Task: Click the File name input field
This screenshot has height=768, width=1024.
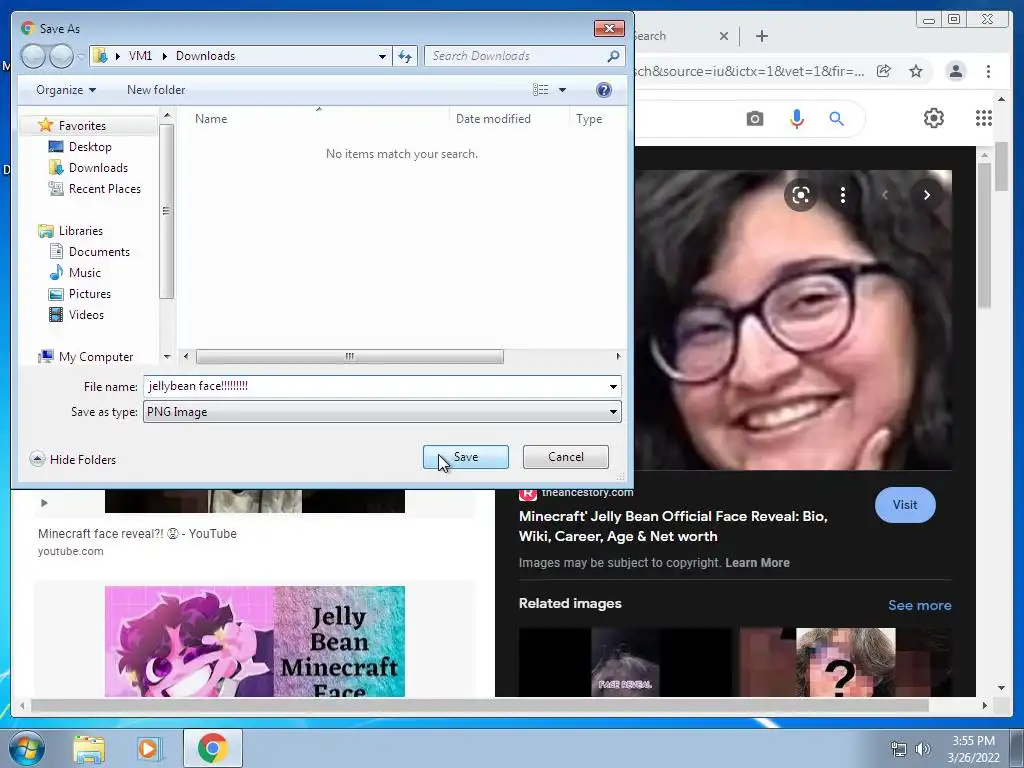Action: [376, 387]
